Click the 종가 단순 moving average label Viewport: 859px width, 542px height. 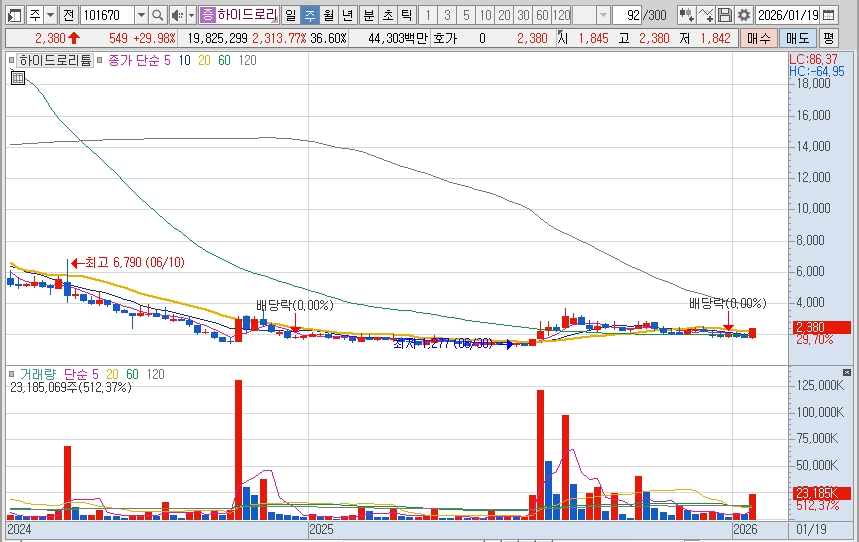[135, 60]
